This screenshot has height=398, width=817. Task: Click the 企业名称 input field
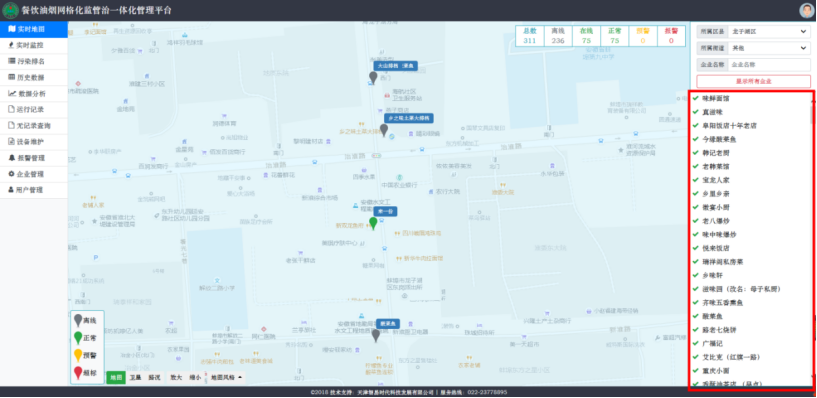[769, 65]
